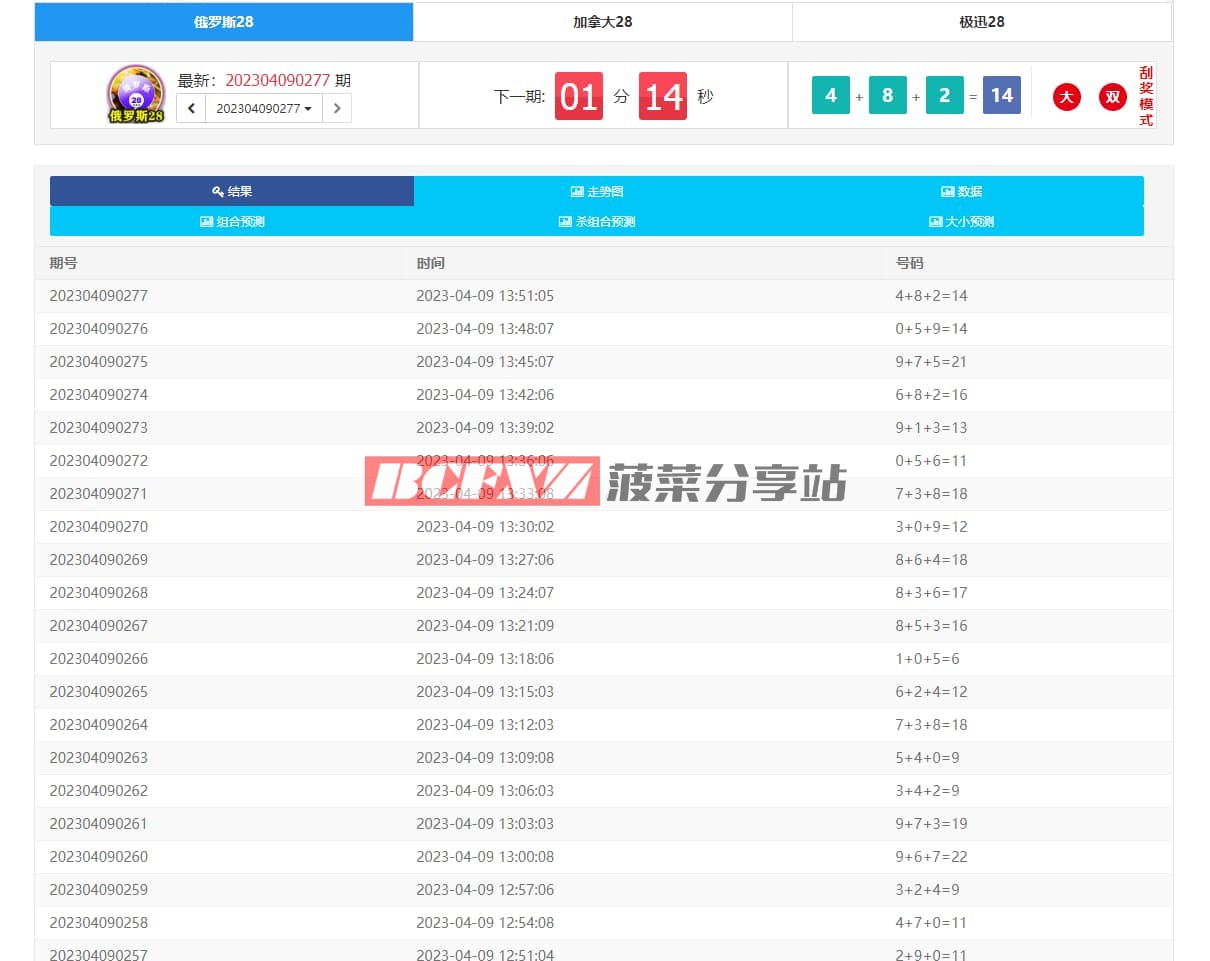Open the 202304090277 period dropdown
1210x961 pixels.
tap(264, 108)
